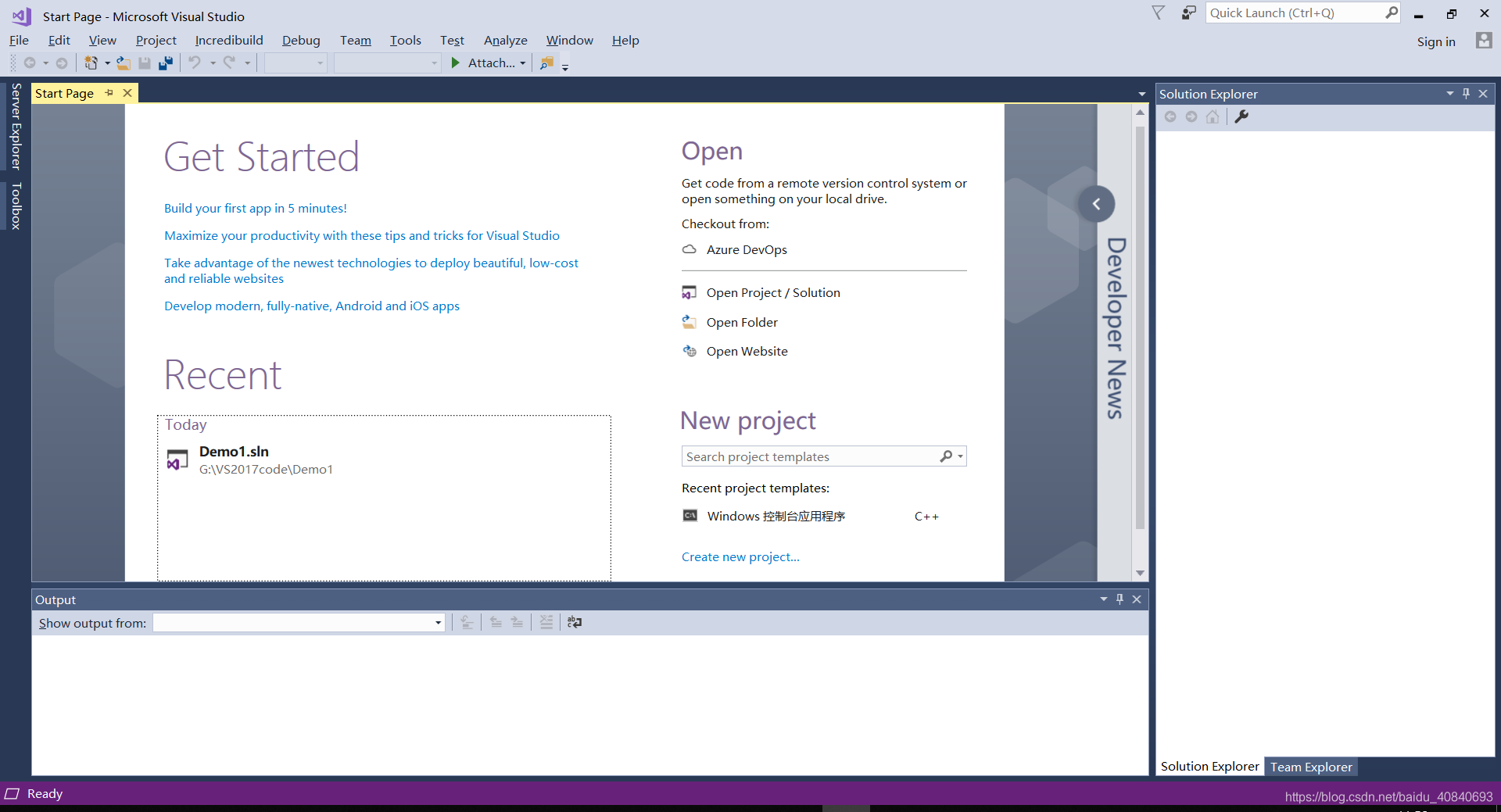Click the Solution Explorer Home icon
Screen dimensions: 1501x812
pos(1213,116)
